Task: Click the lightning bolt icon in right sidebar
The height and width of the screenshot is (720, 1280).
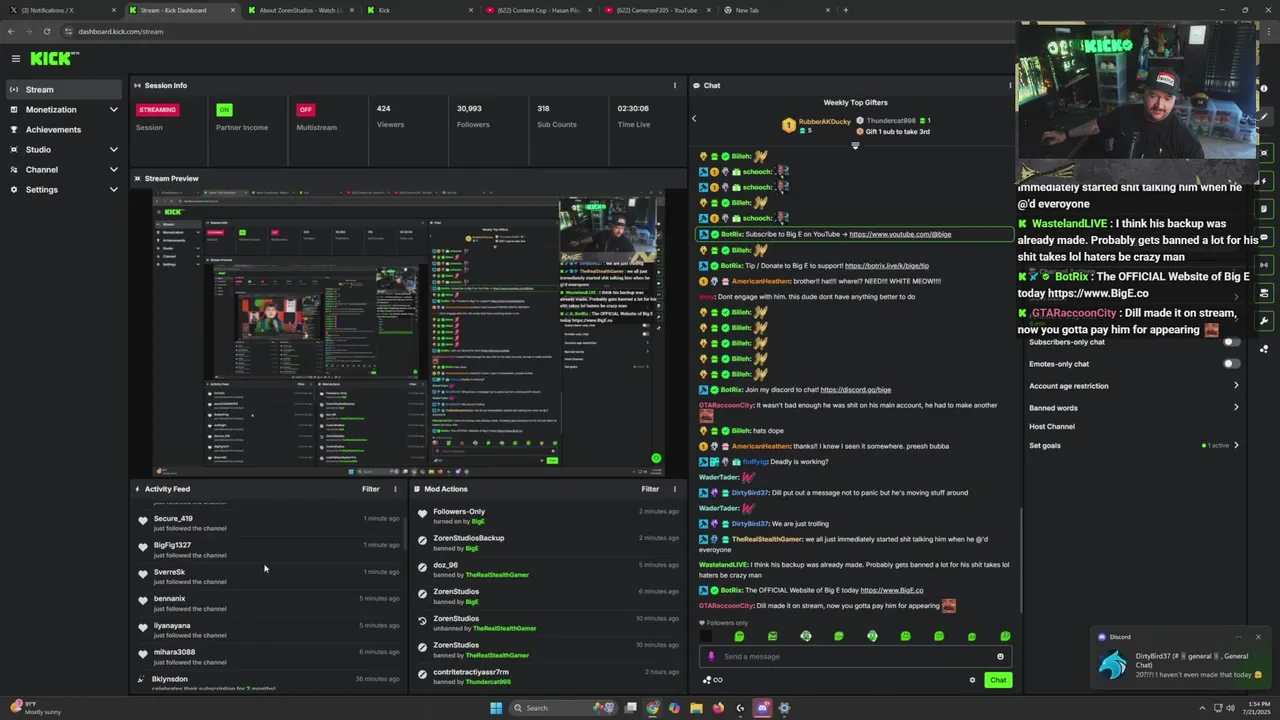Action: [1264, 181]
